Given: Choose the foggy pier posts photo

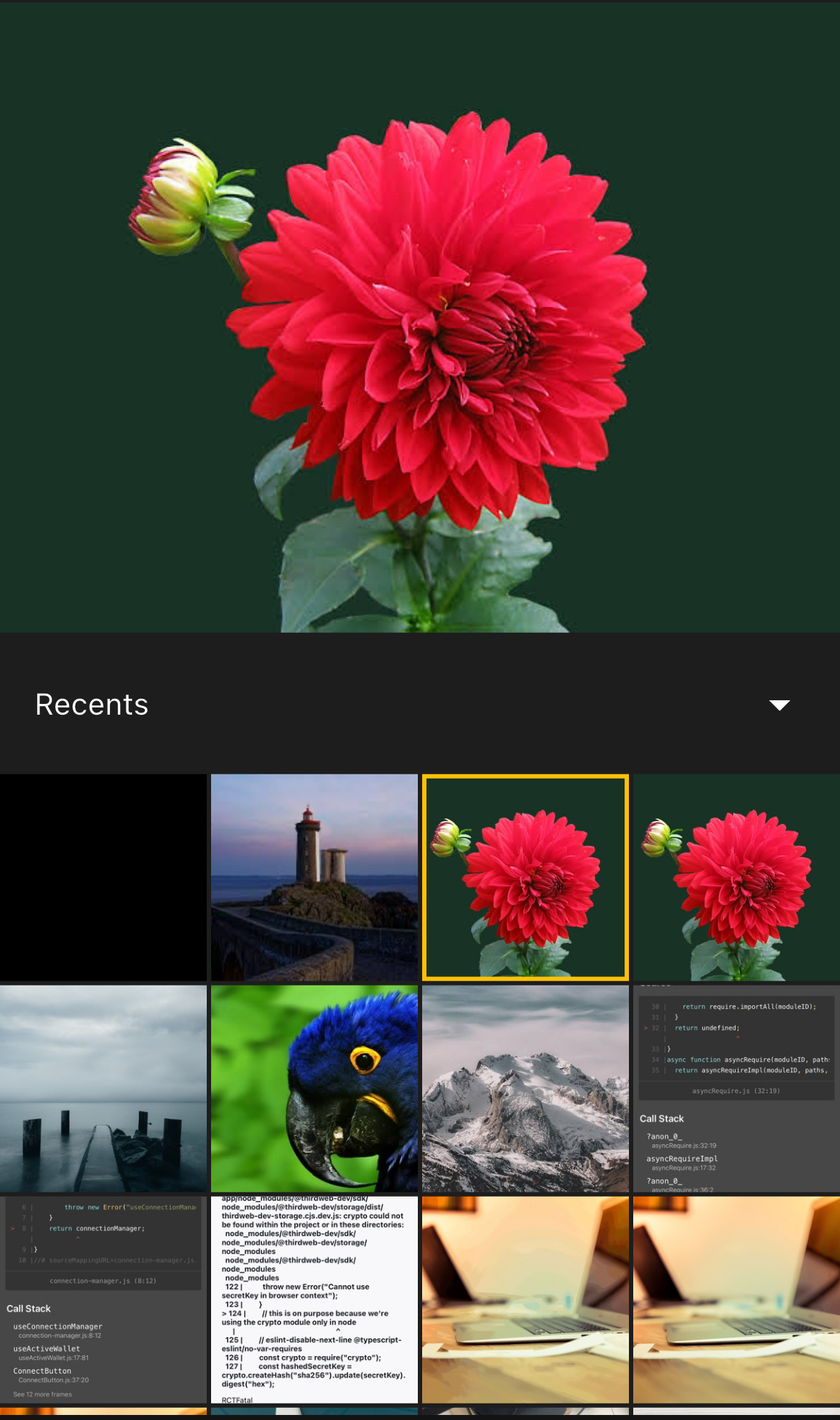Looking at the screenshot, I should point(103,1088).
